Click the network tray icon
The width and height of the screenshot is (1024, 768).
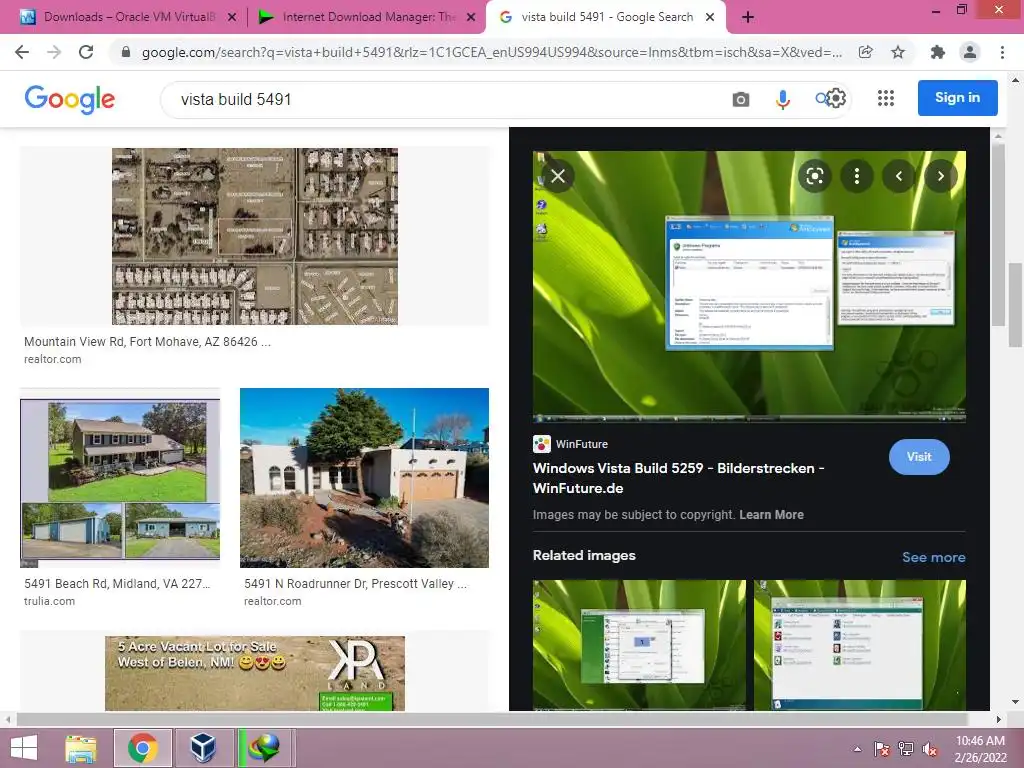pyautogui.click(x=906, y=749)
